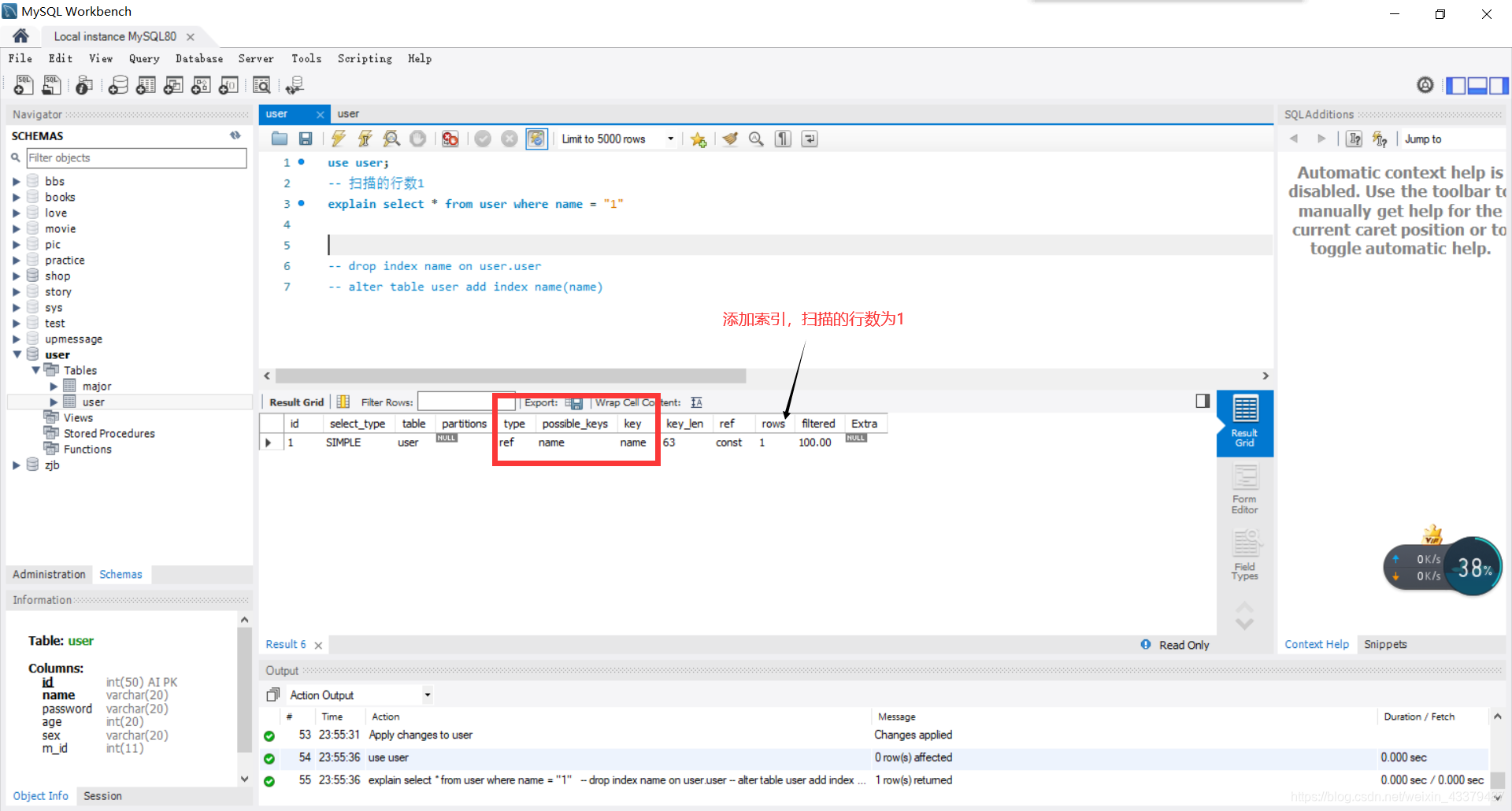Image resolution: width=1512 pixels, height=811 pixels.
Task: Export recordset to file icon
Action: (574, 402)
